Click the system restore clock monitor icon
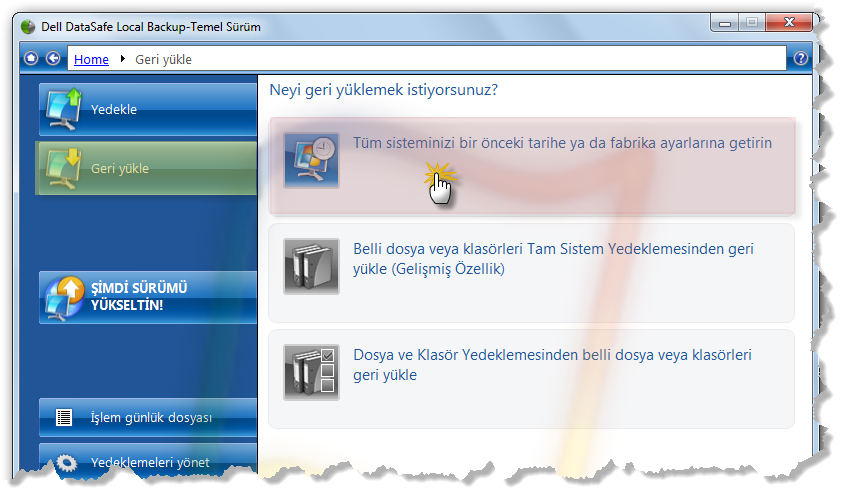The width and height of the screenshot is (854, 504). pos(311,161)
